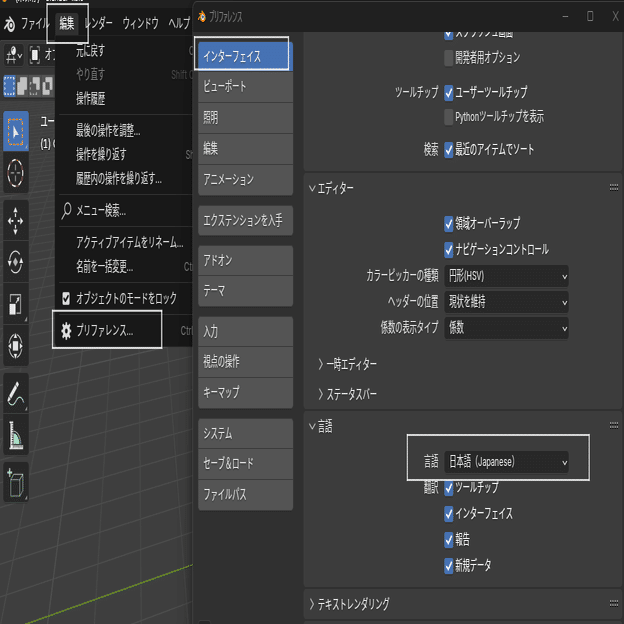Click the Blender logo in the main menu bar
This screenshot has height=624, width=624.
(10, 24)
